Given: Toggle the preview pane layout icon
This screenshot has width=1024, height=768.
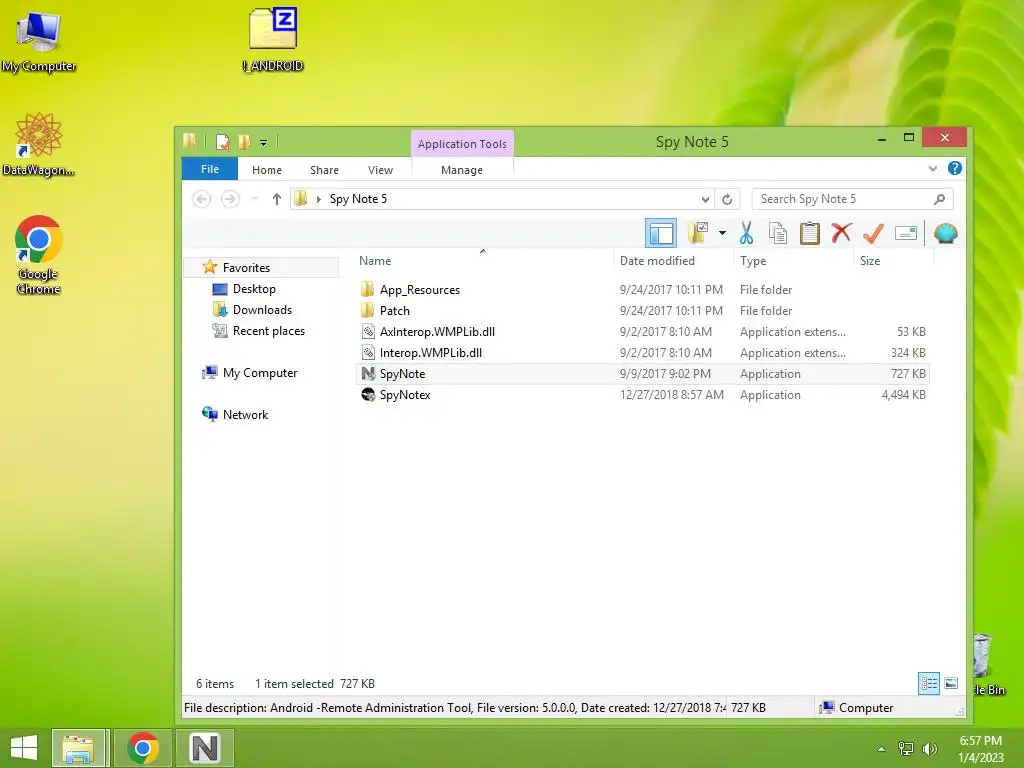Looking at the screenshot, I should click(x=660, y=233).
